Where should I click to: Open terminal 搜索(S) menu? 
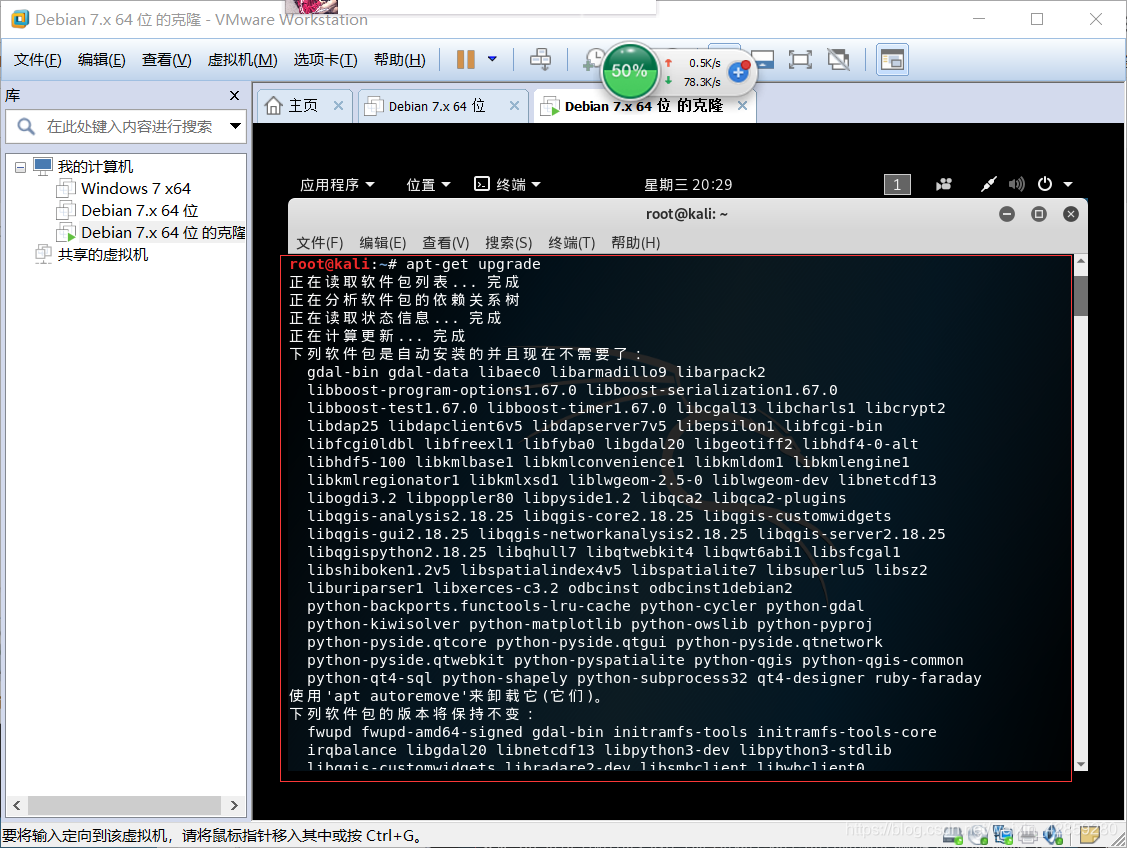509,243
